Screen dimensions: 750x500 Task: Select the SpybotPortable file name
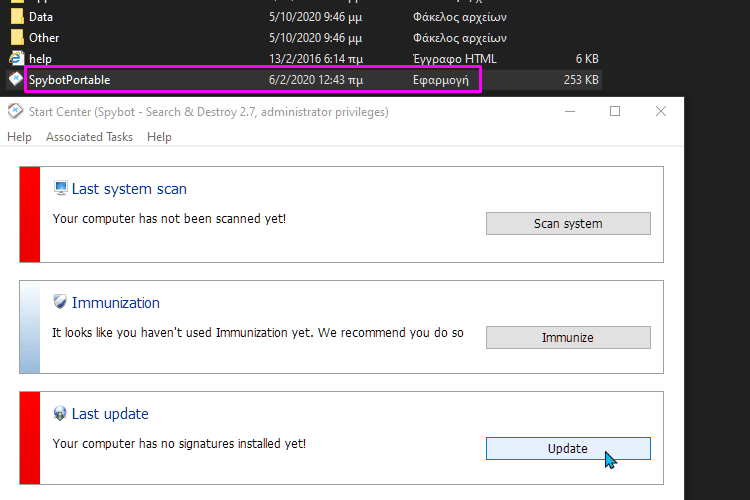[69, 80]
